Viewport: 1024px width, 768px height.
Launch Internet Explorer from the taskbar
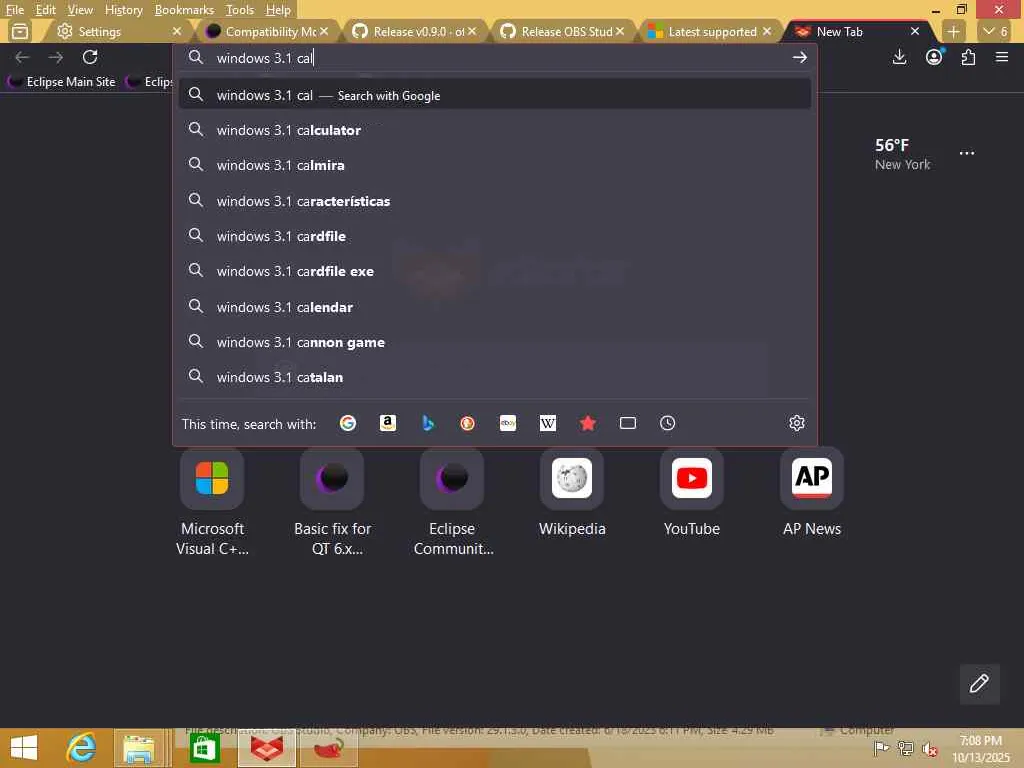[81, 748]
